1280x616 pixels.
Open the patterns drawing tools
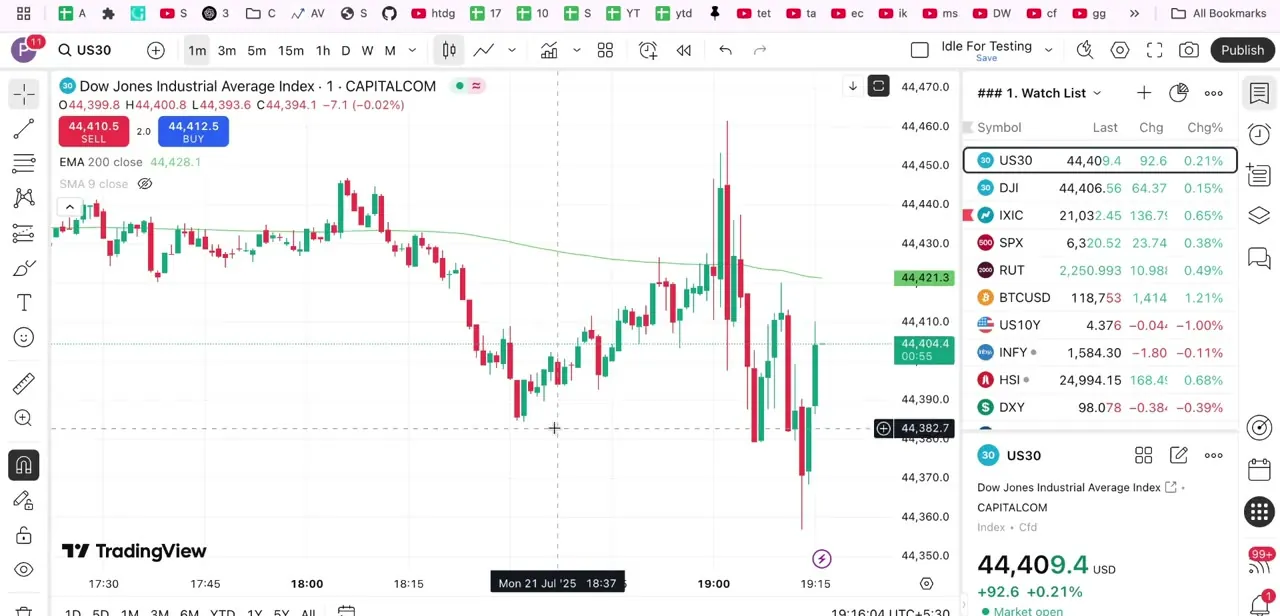(x=24, y=198)
